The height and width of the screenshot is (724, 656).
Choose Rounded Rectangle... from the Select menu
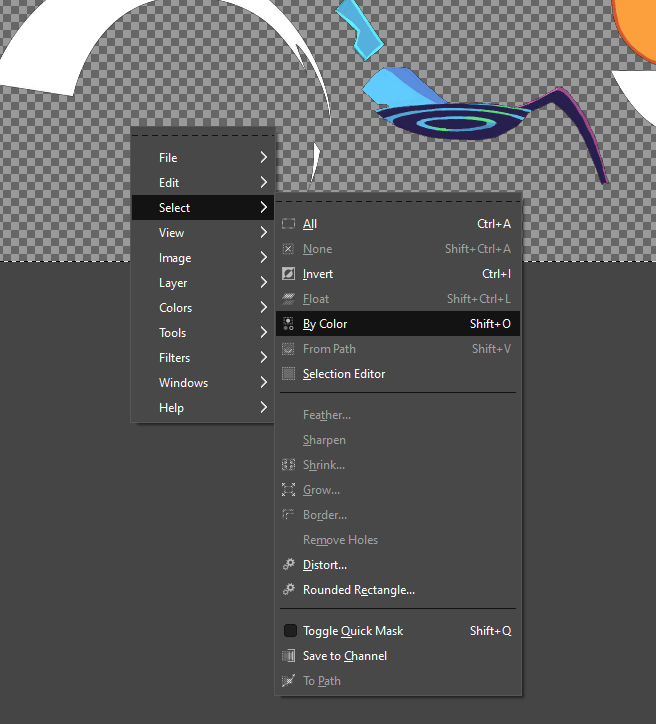point(358,590)
